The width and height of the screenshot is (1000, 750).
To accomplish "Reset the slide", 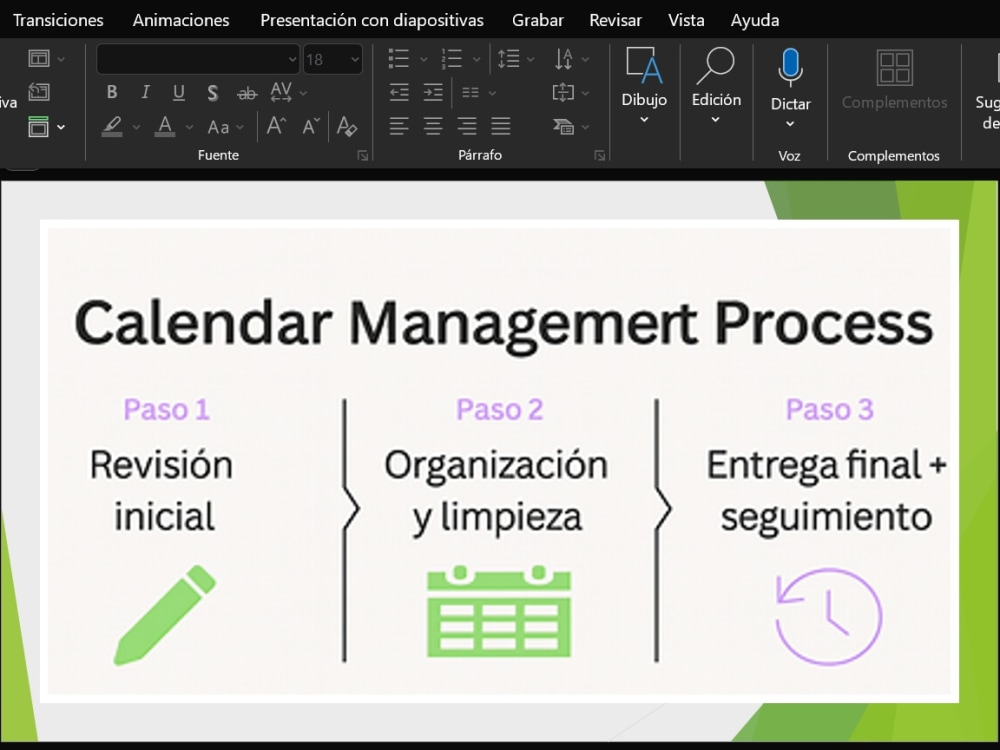I will tap(39, 92).
